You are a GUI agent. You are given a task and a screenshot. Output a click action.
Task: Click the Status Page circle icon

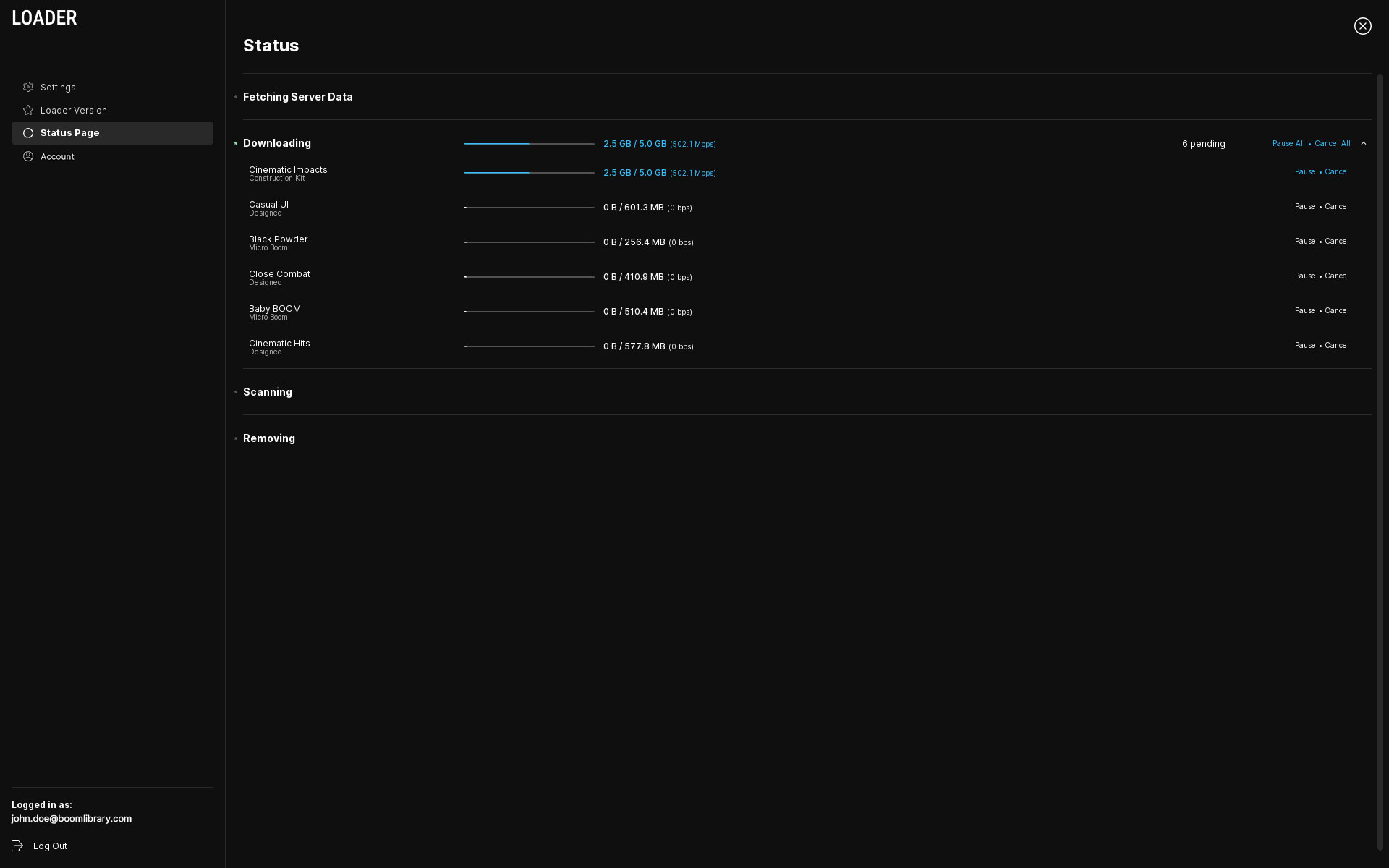pyautogui.click(x=28, y=133)
